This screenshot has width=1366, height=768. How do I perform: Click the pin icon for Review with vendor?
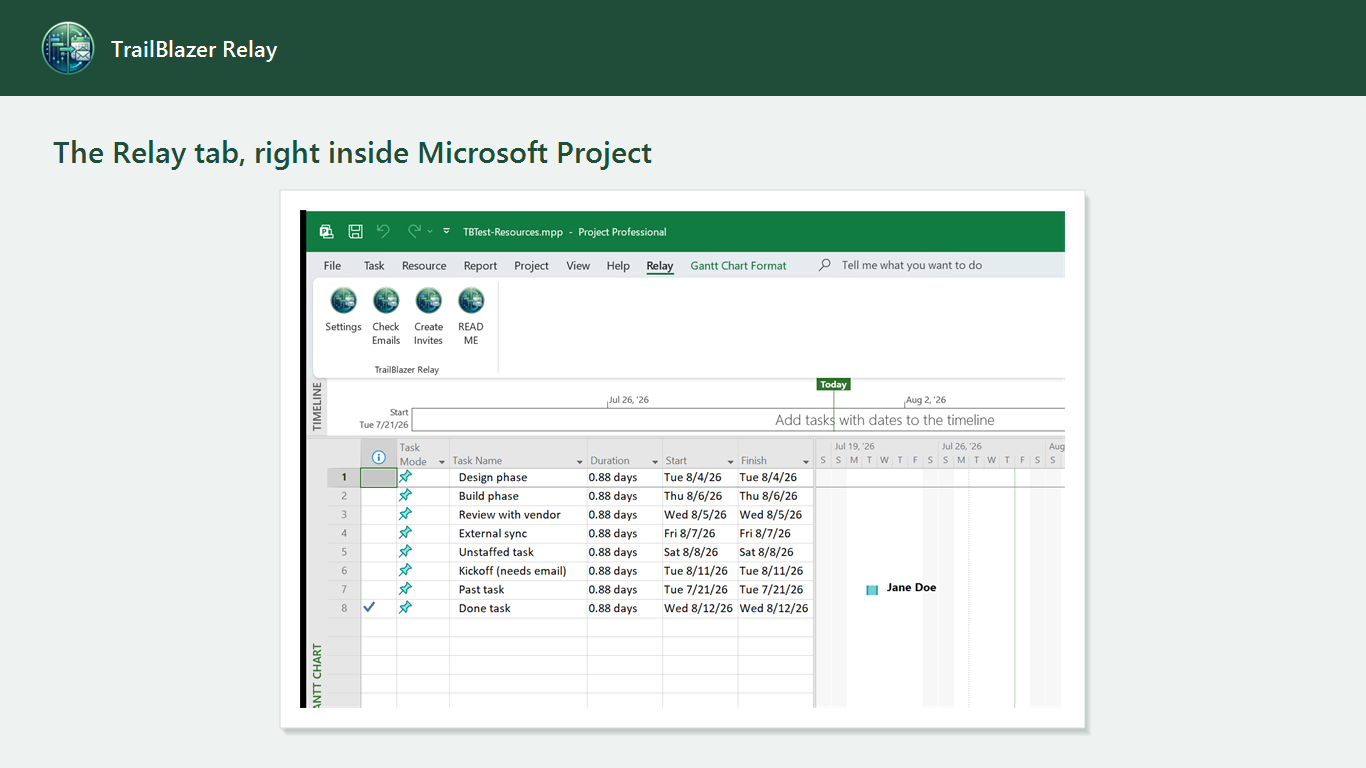click(x=405, y=514)
